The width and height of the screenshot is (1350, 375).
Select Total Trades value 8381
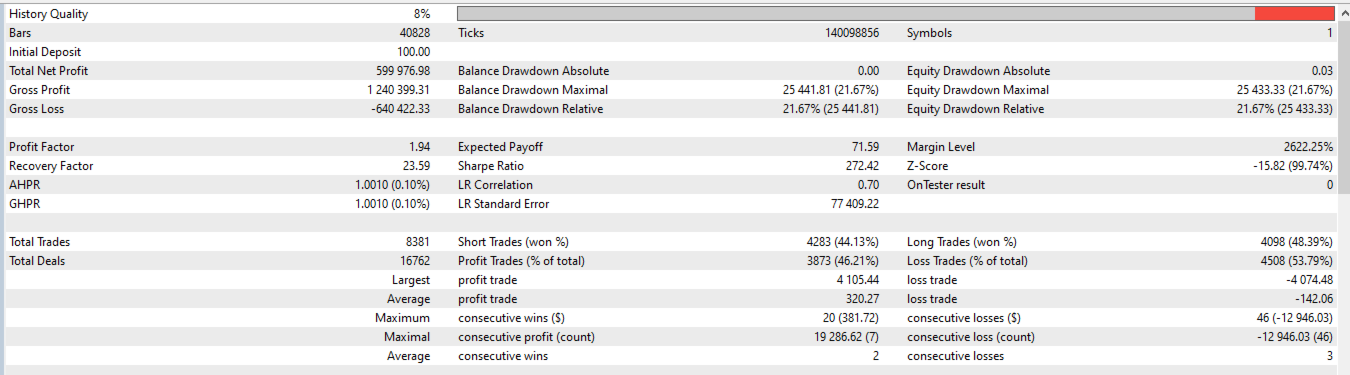pos(417,242)
